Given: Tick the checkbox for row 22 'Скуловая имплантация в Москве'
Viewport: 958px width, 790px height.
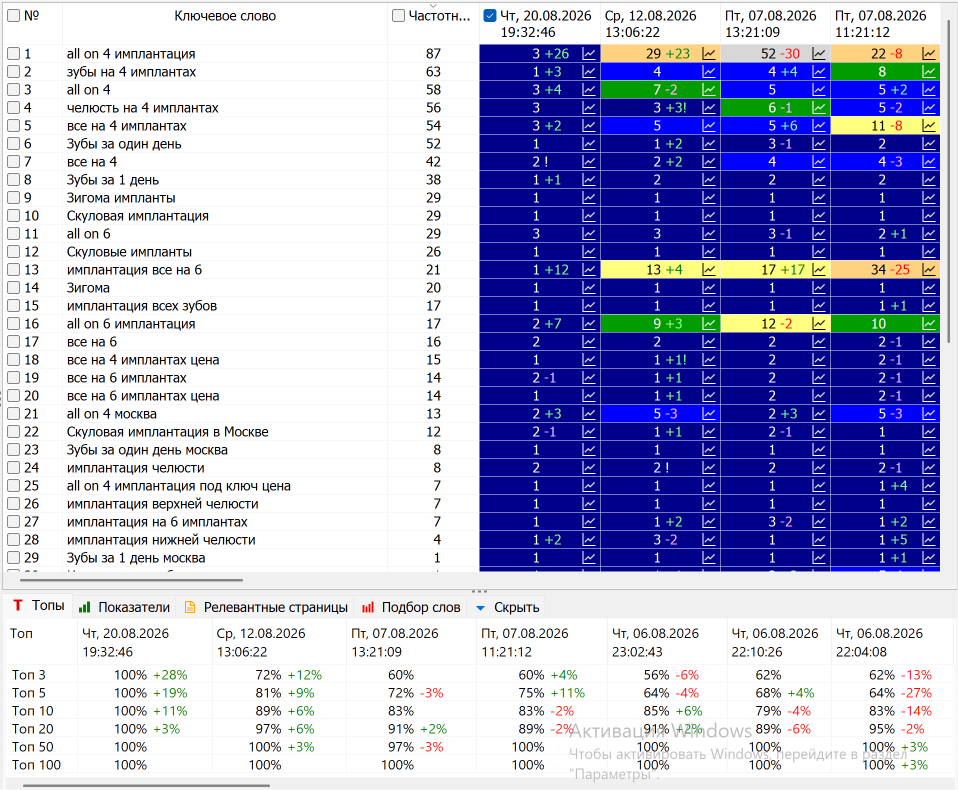Looking at the screenshot, I should (x=13, y=432).
